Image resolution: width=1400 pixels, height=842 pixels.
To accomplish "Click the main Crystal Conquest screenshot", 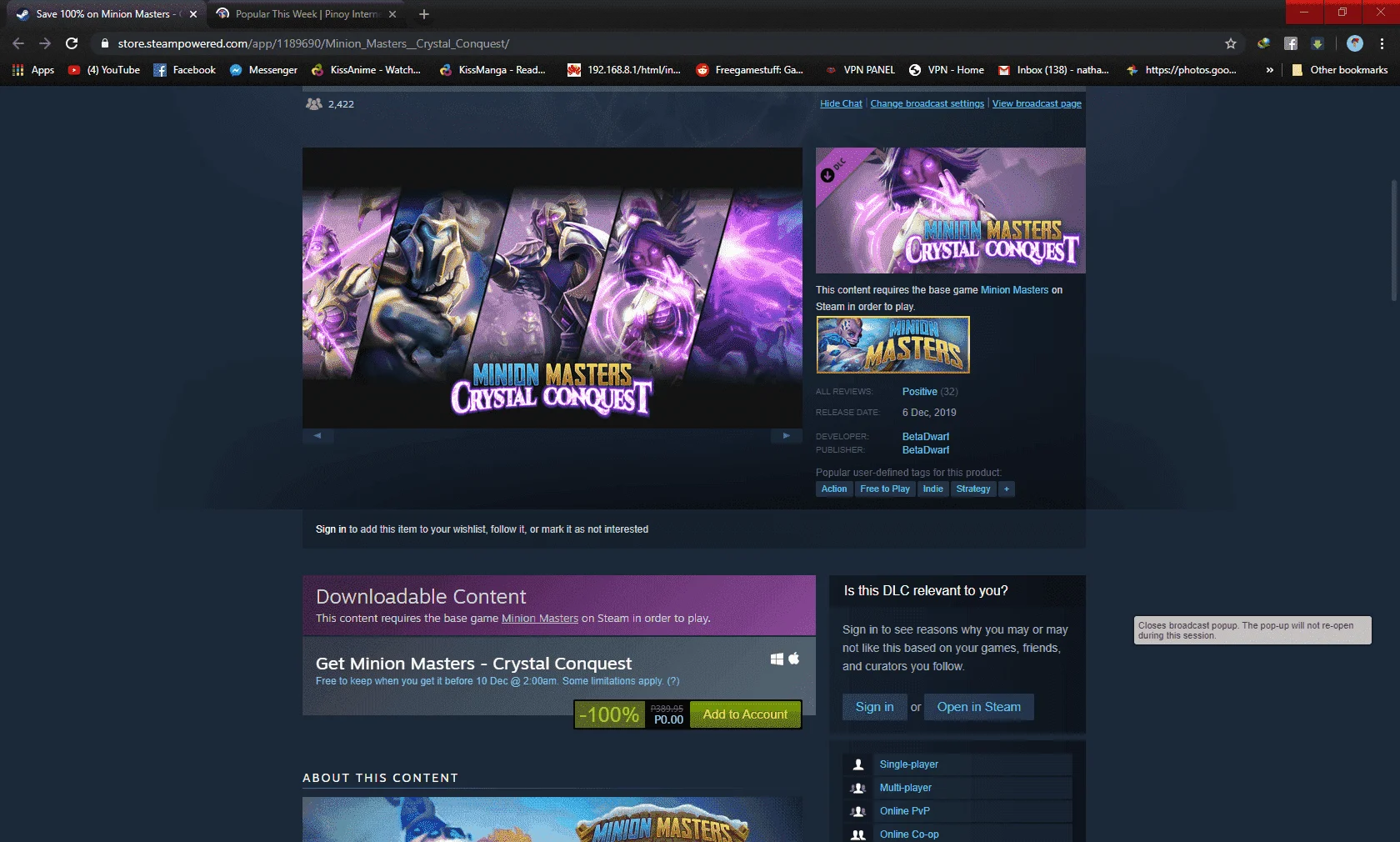I will pos(552,288).
